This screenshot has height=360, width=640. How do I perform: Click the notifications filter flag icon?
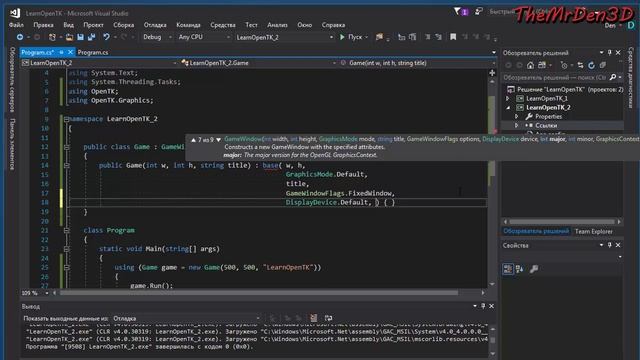point(457,11)
